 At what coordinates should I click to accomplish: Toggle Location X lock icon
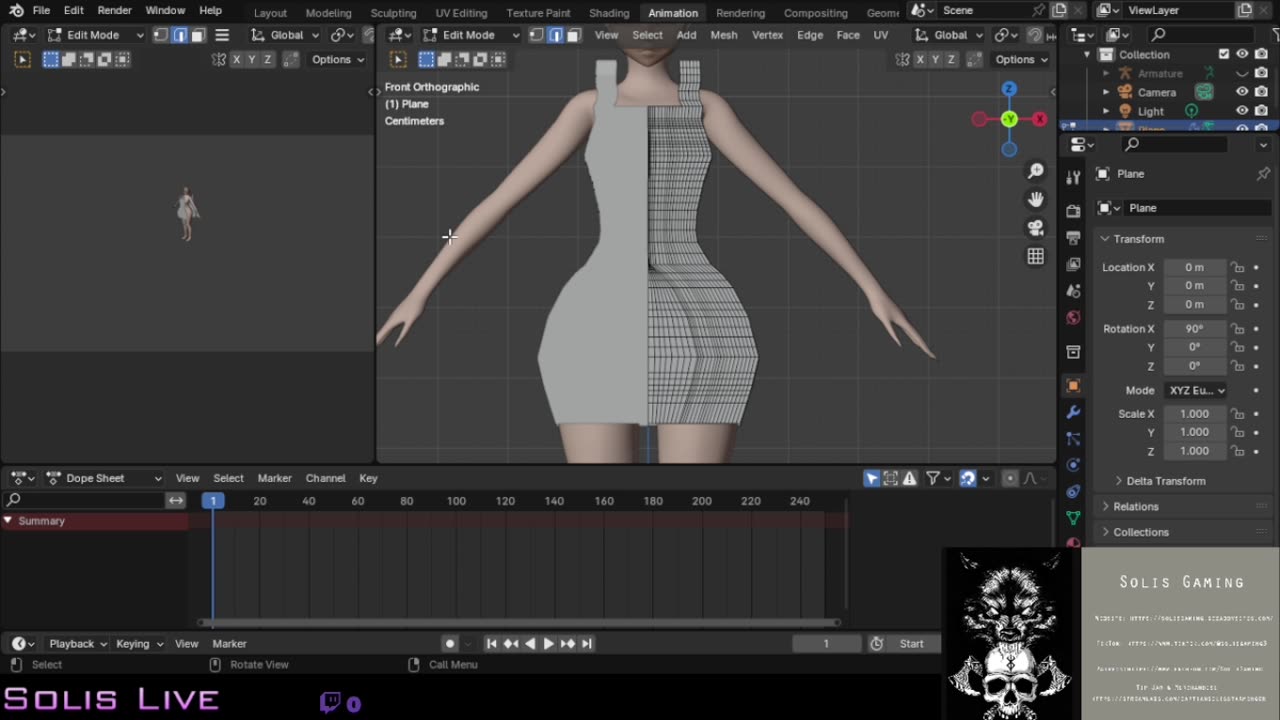[x=1238, y=267]
